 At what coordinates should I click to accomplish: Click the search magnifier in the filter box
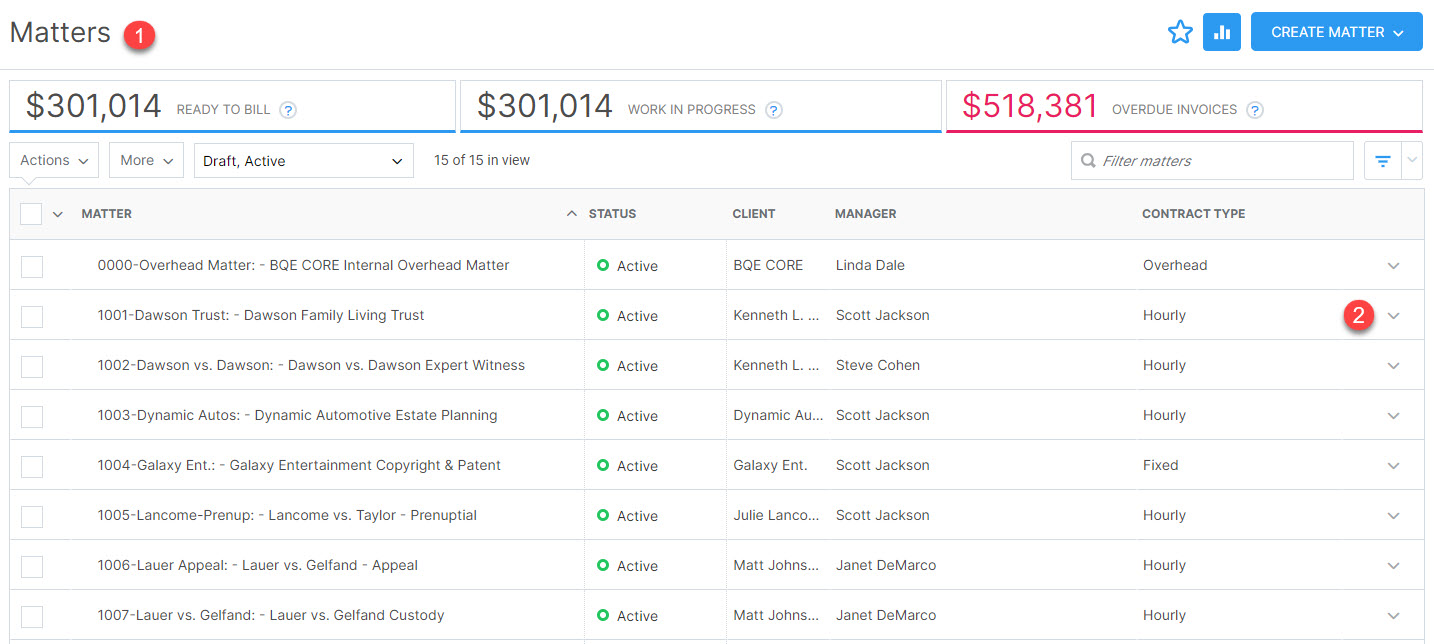(x=1088, y=161)
